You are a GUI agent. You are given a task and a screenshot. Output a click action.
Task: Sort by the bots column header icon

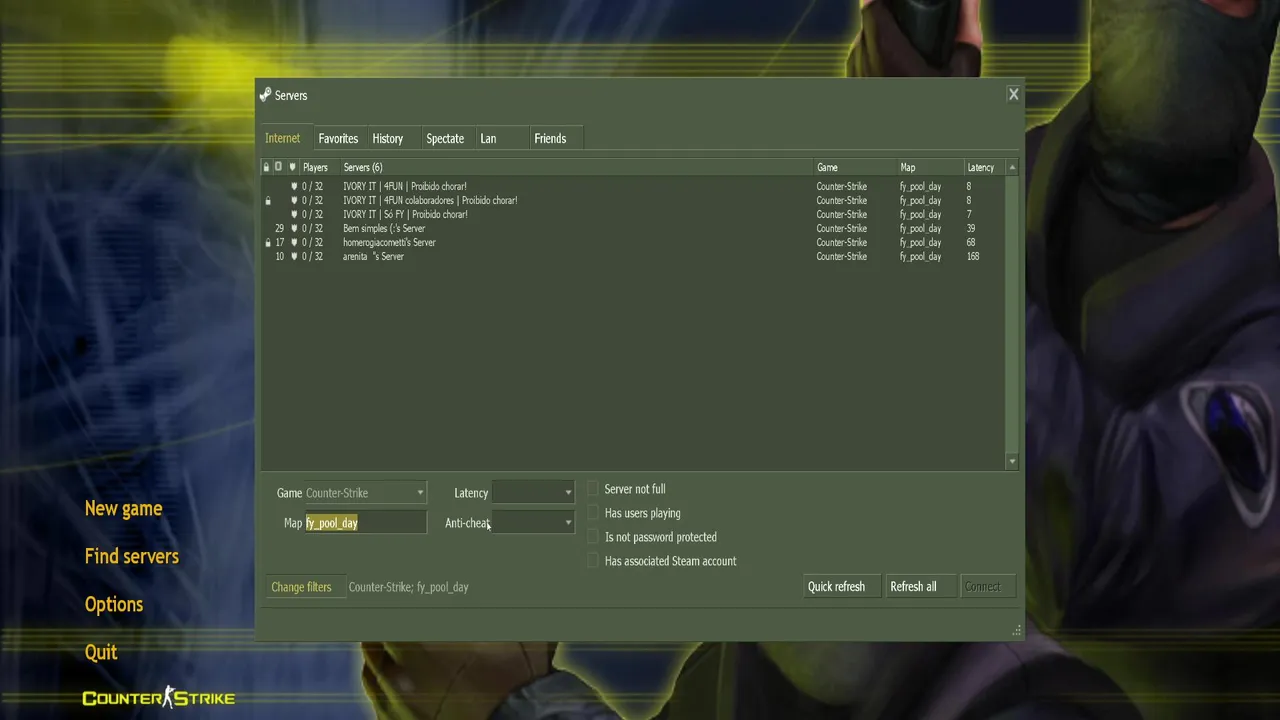tap(279, 167)
